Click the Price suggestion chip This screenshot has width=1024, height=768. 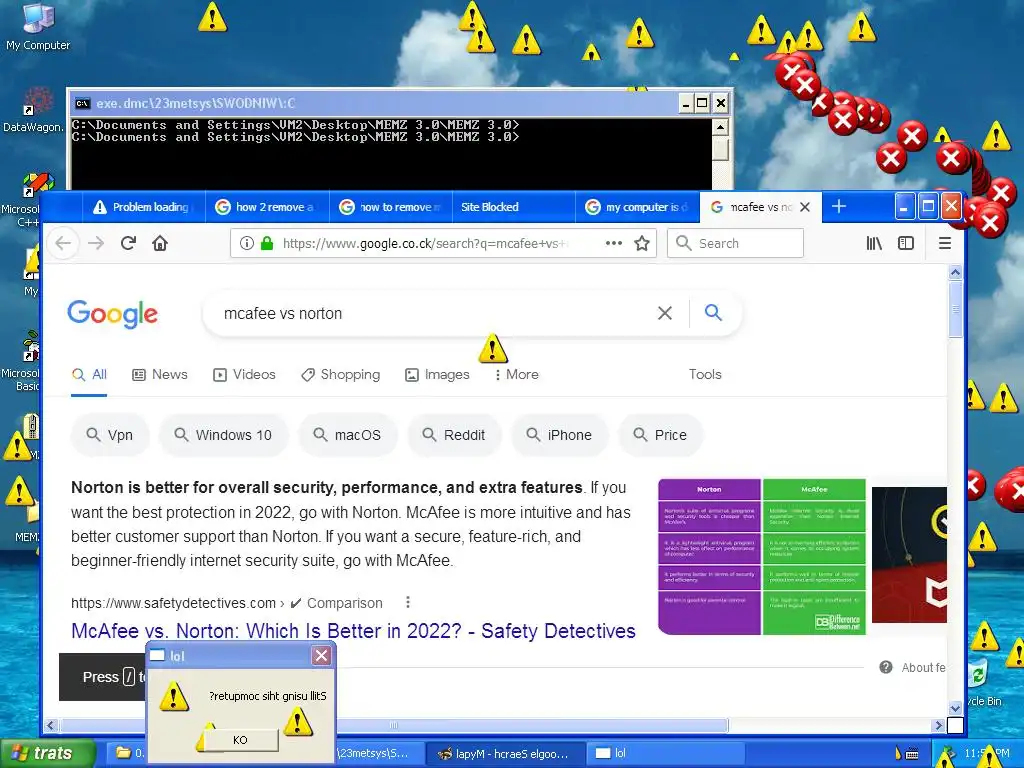coord(660,435)
